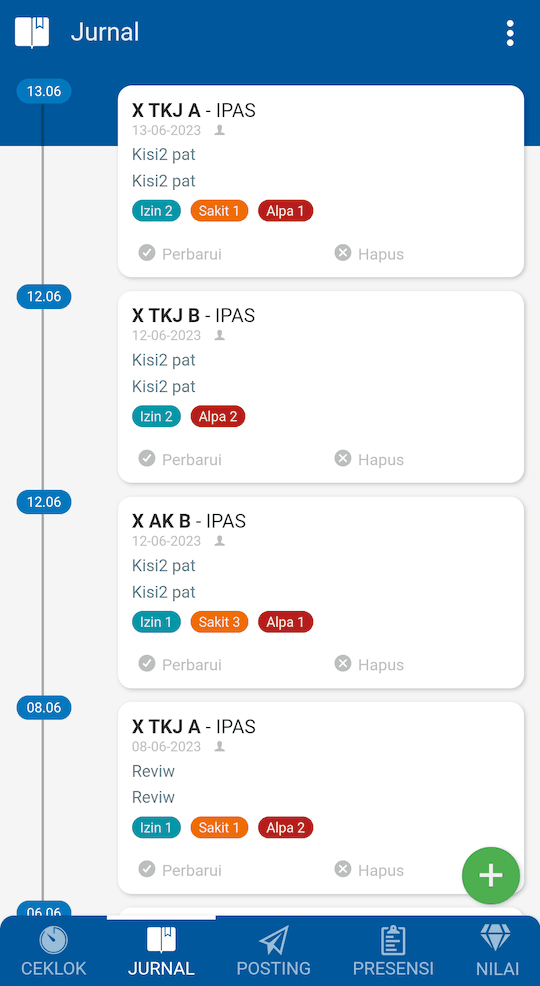Click Perbarui on the X TKJ B entry
The image size is (540, 986).
(180, 459)
